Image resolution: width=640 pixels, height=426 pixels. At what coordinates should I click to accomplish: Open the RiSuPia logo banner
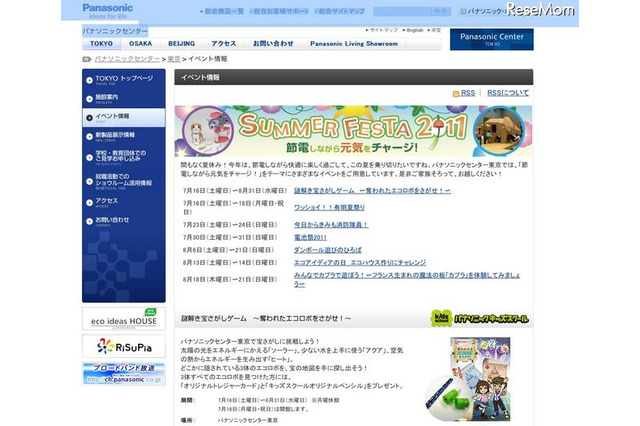(x=124, y=346)
